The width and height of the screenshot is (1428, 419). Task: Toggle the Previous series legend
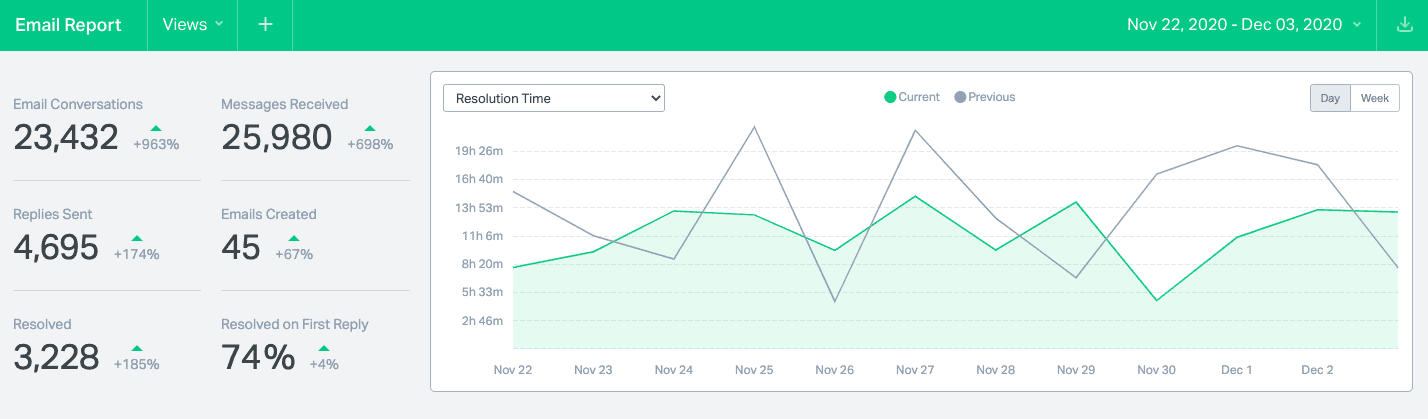click(x=985, y=97)
